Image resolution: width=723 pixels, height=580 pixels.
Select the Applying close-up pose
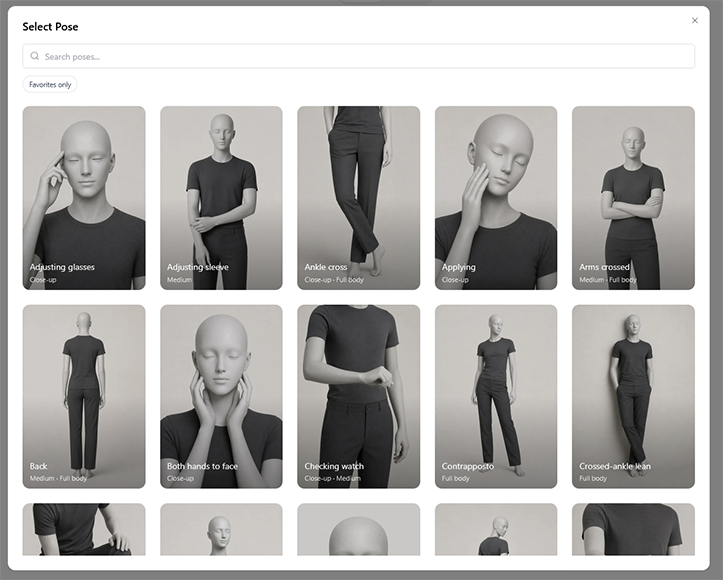[496, 198]
